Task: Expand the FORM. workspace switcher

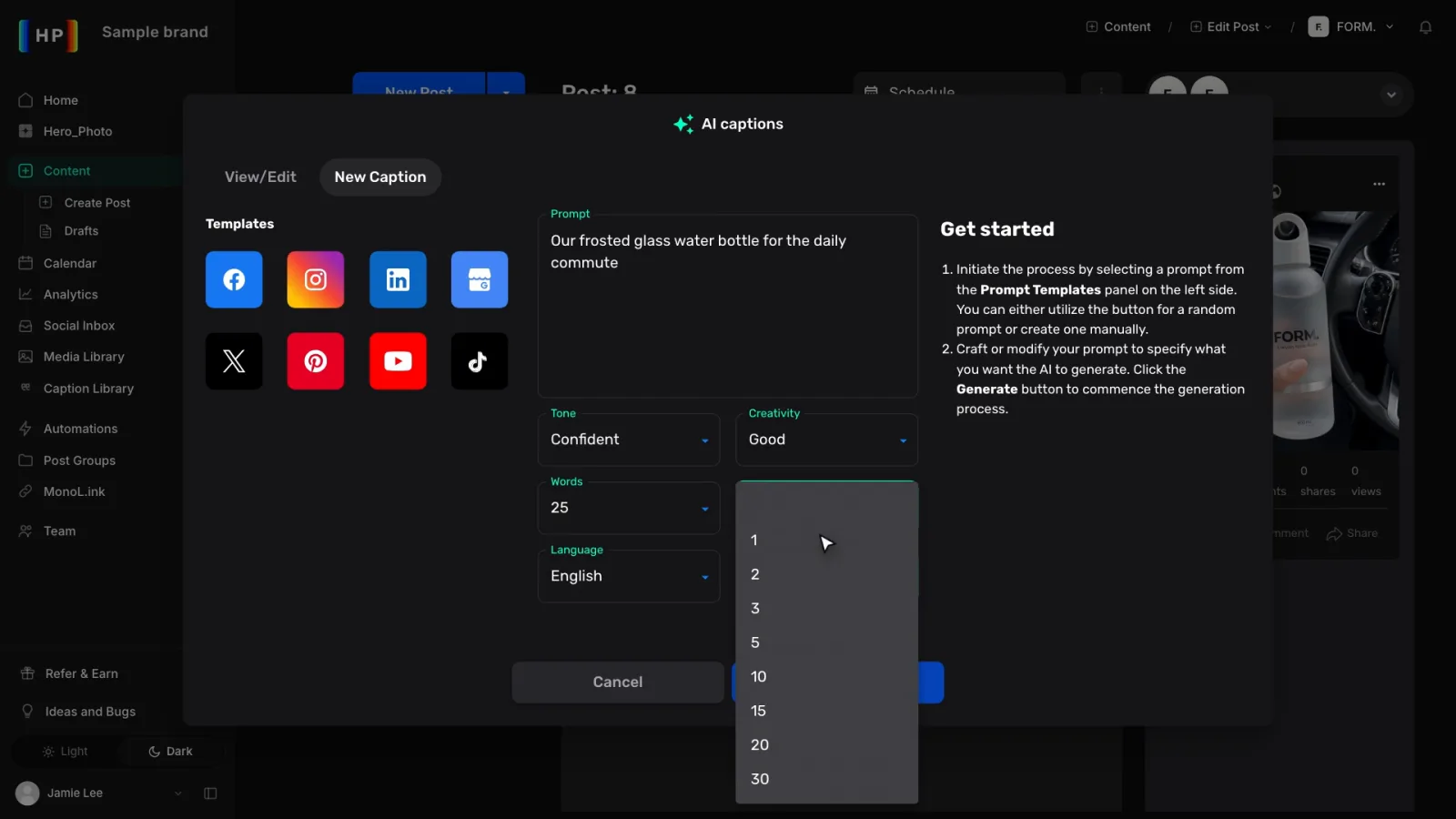Action: point(1351,27)
